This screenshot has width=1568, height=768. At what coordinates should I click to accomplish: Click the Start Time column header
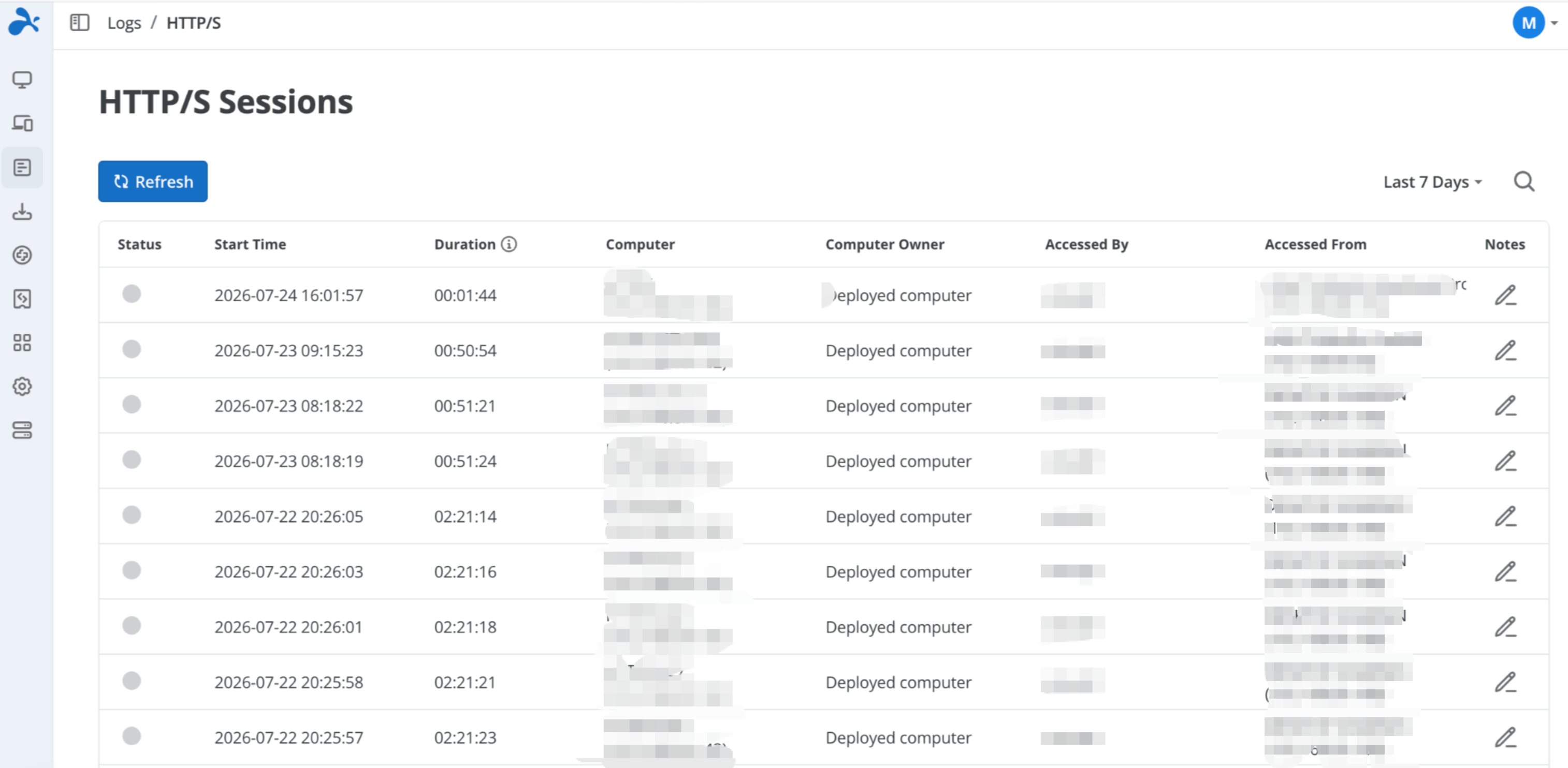[x=250, y=244]
